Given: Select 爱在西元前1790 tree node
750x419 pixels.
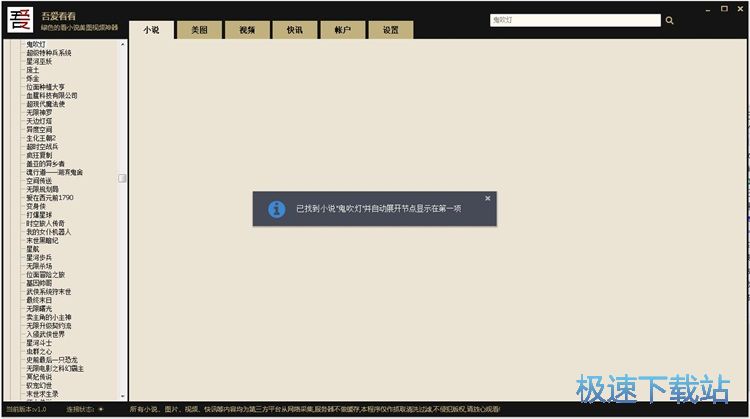Looking at the screenshot, I should point(50,197).
